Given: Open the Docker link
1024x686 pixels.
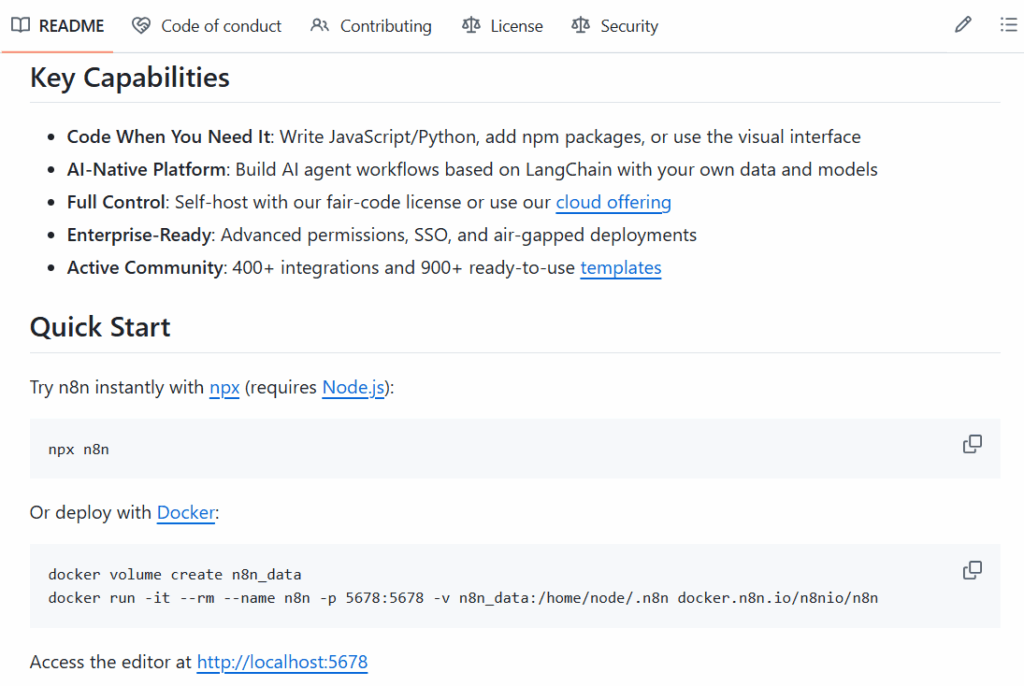Looking at the screenshot, I should [x=185, y=513].
